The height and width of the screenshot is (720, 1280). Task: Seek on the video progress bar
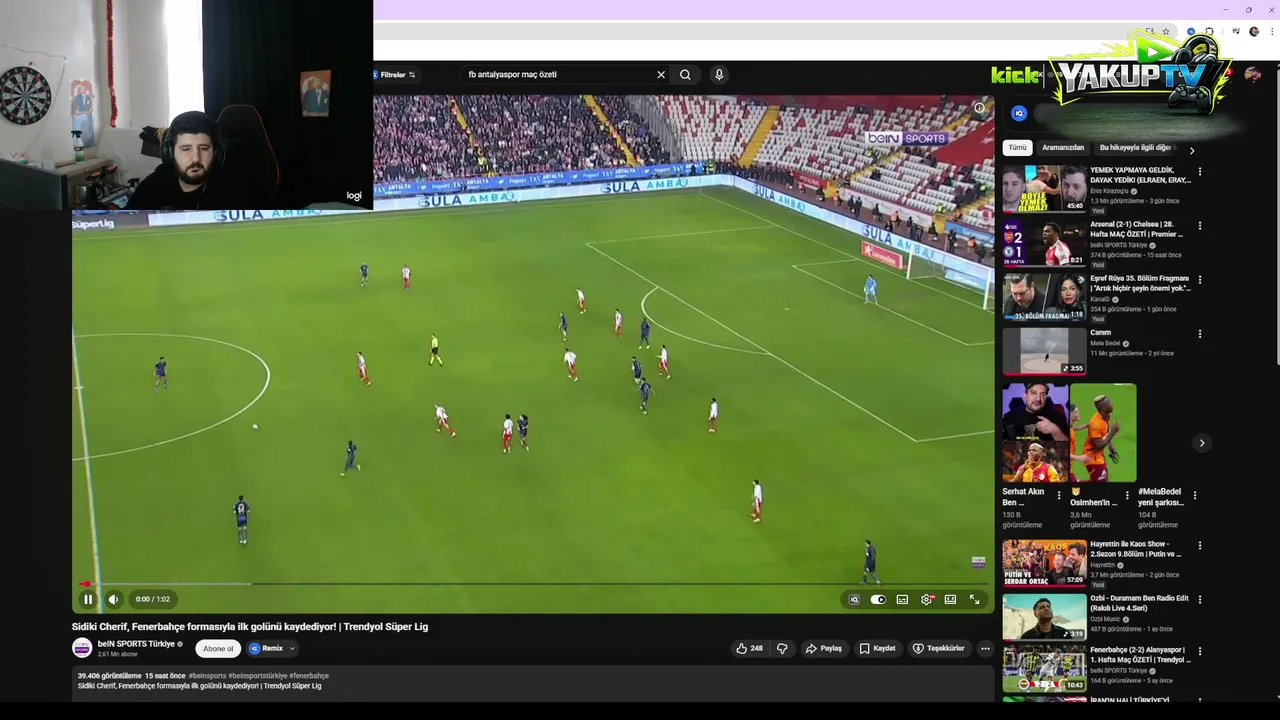[x=534, y=584]
